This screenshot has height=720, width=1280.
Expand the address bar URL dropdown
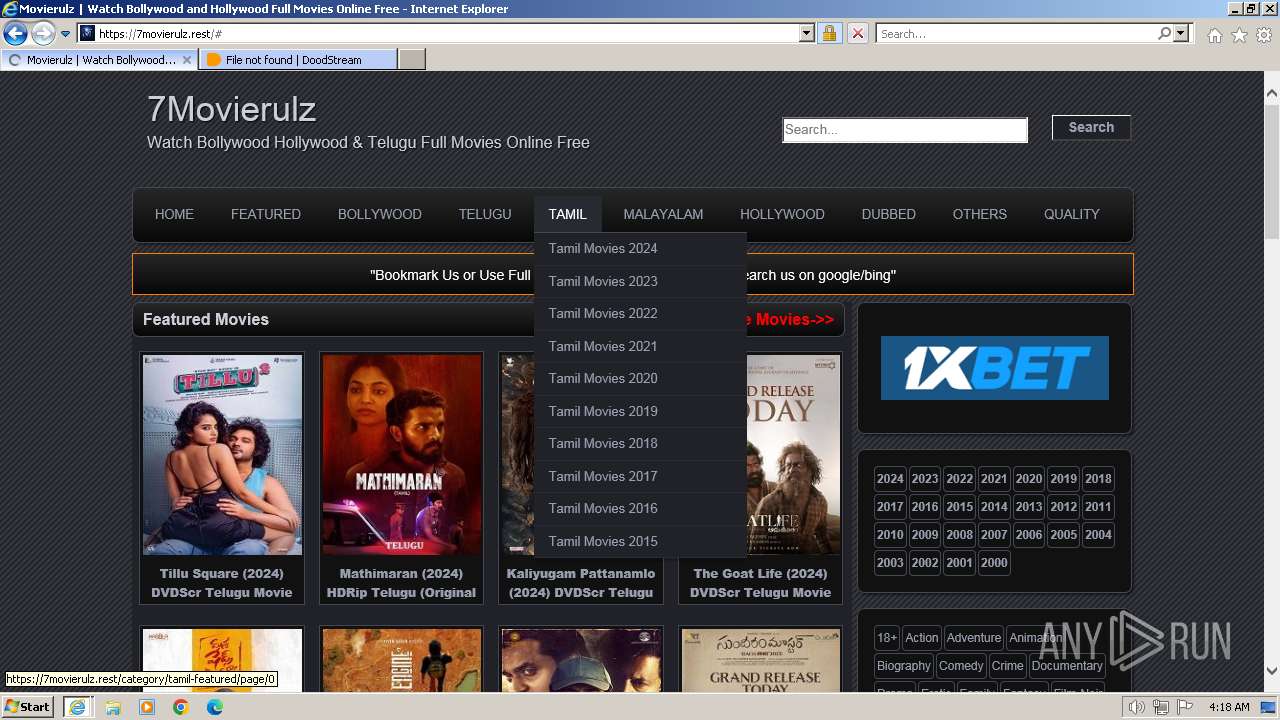[x=807, y=34]
